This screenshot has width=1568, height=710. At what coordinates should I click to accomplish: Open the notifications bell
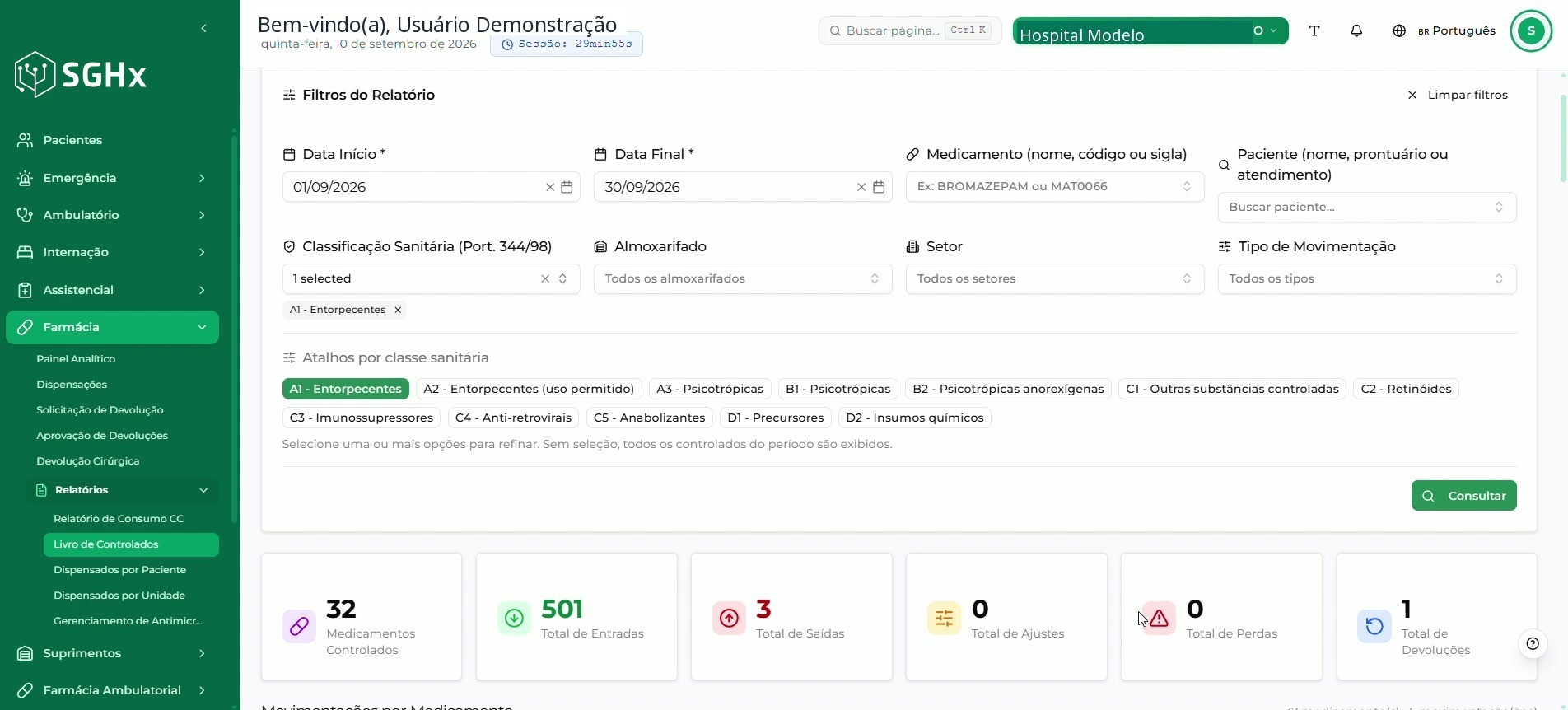click(x=1356, y=30)
